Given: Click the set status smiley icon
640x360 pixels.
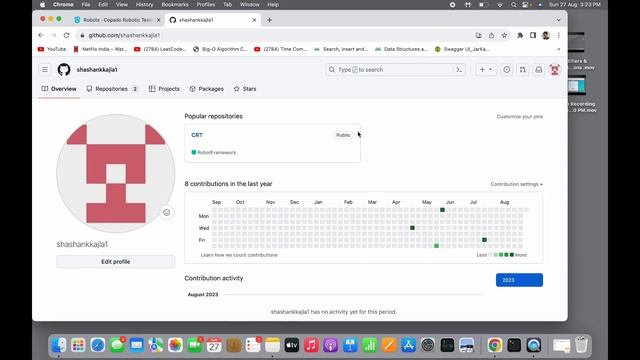Looking at the screenshot, I should click(167, 212).
